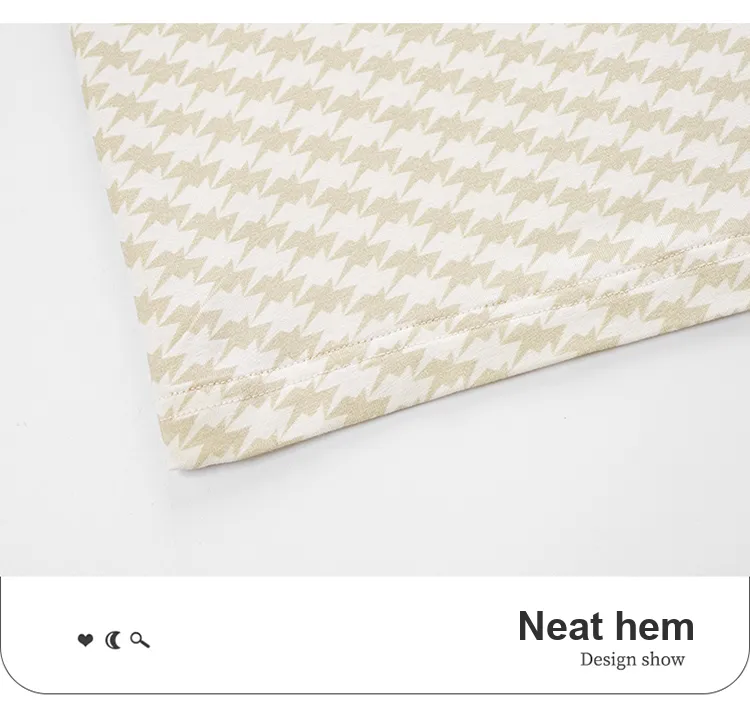Click the crescent moon icon
Viewport: 750px width, 719px height.
[x=113, y=640]
